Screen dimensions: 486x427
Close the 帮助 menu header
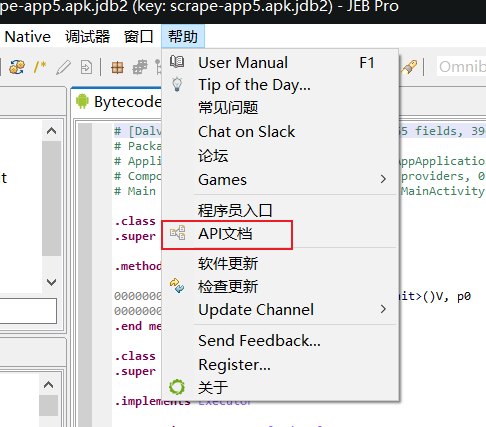(x=183, y=37)
